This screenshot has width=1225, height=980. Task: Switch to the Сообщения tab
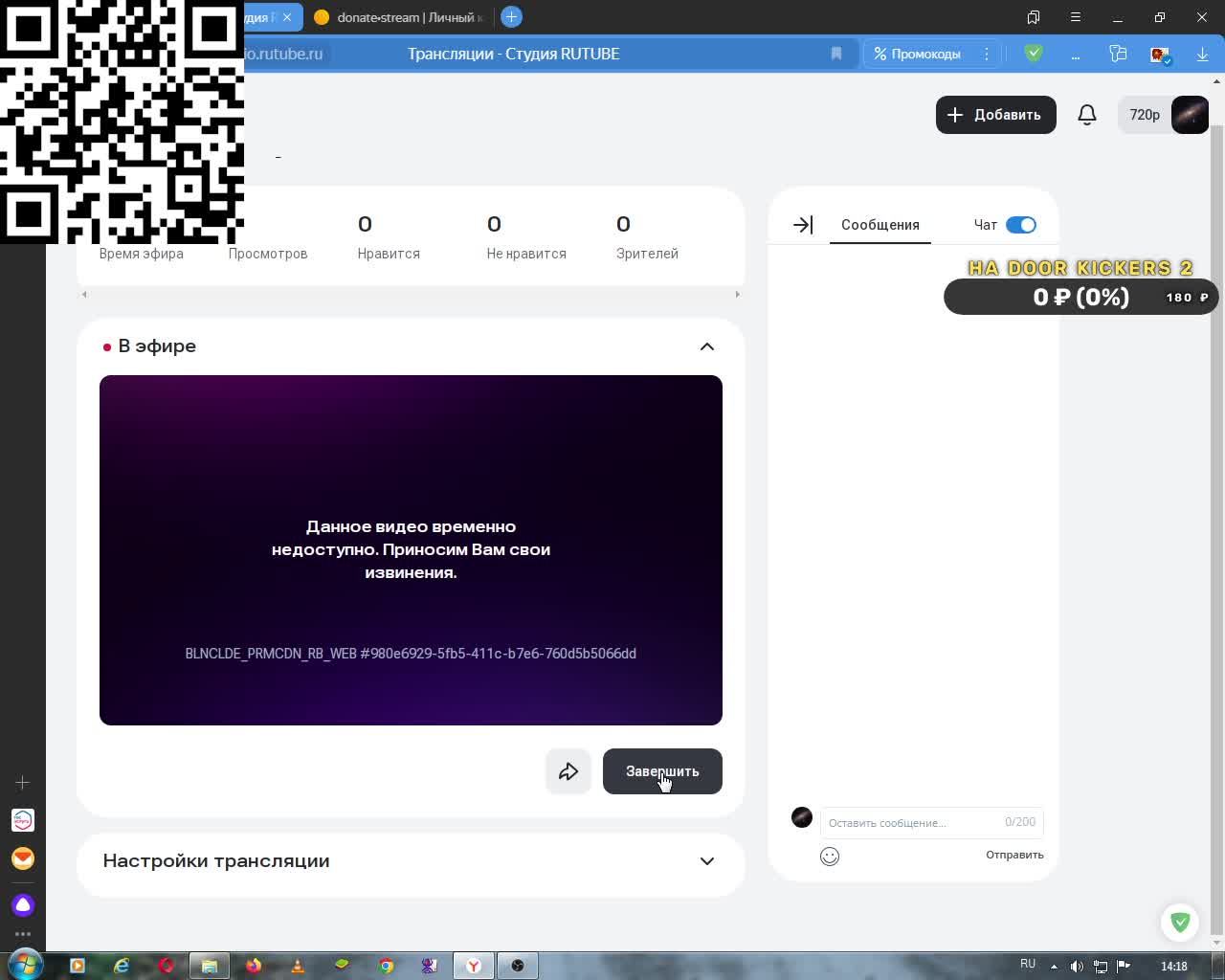(x=880, y=225)
